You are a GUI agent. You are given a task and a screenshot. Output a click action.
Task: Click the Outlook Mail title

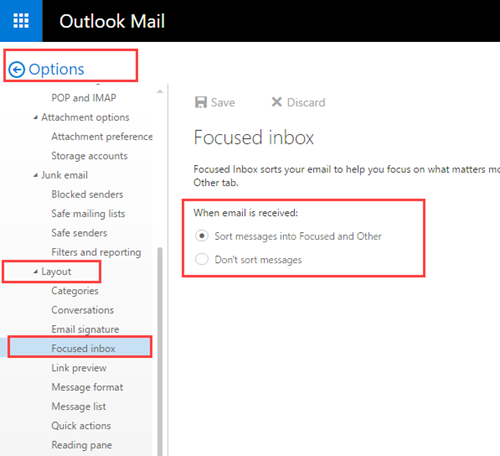pos(112,21)
